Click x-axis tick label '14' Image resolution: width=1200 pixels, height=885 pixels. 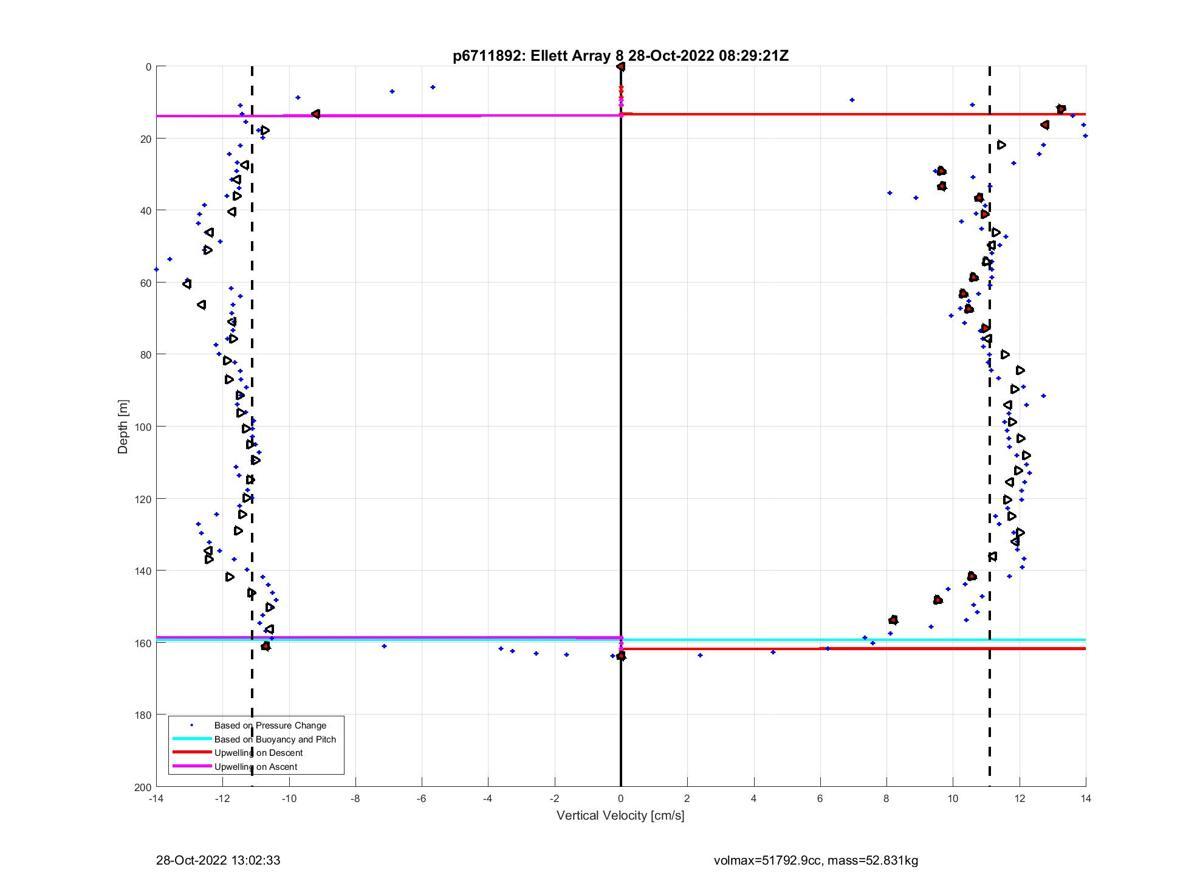(x=1086, y=799)
